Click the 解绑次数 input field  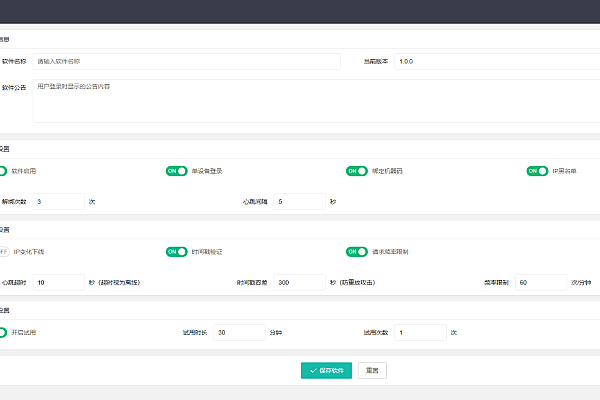[x=58, y=201]
